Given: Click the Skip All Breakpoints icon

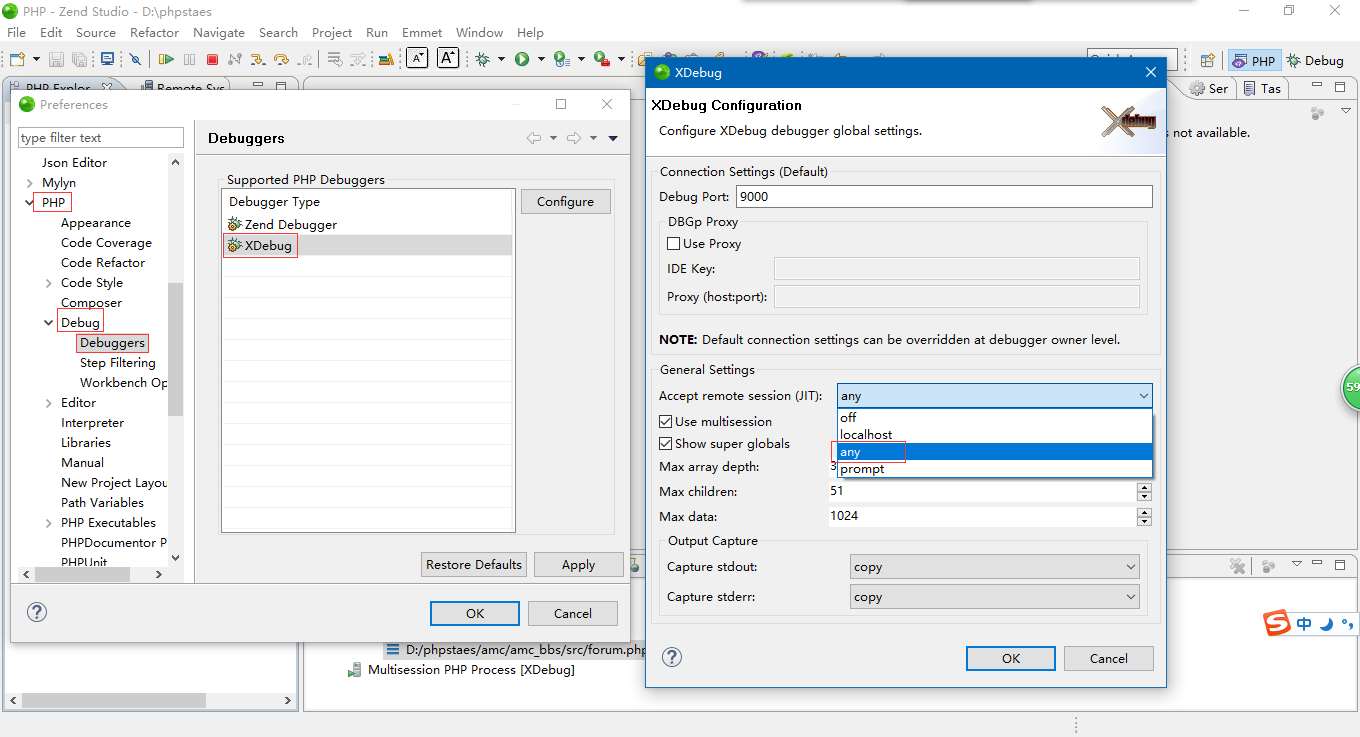Looking at the screenshot, I should [135, 59].
